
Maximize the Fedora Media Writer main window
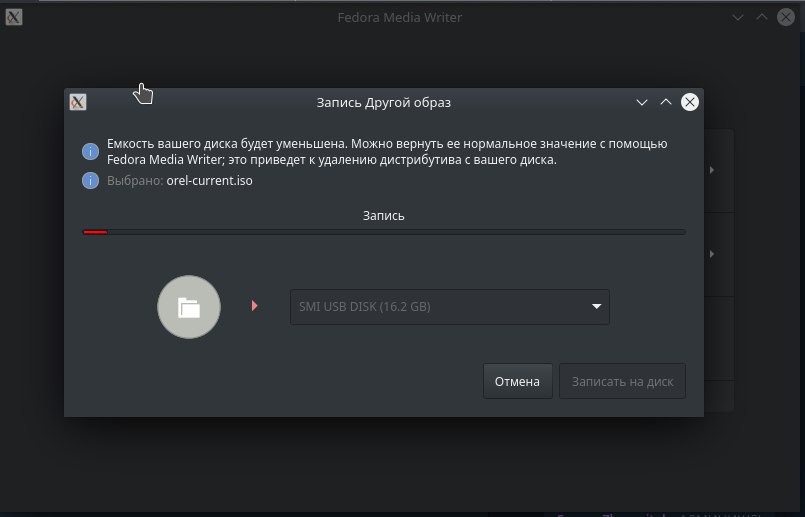762,17
